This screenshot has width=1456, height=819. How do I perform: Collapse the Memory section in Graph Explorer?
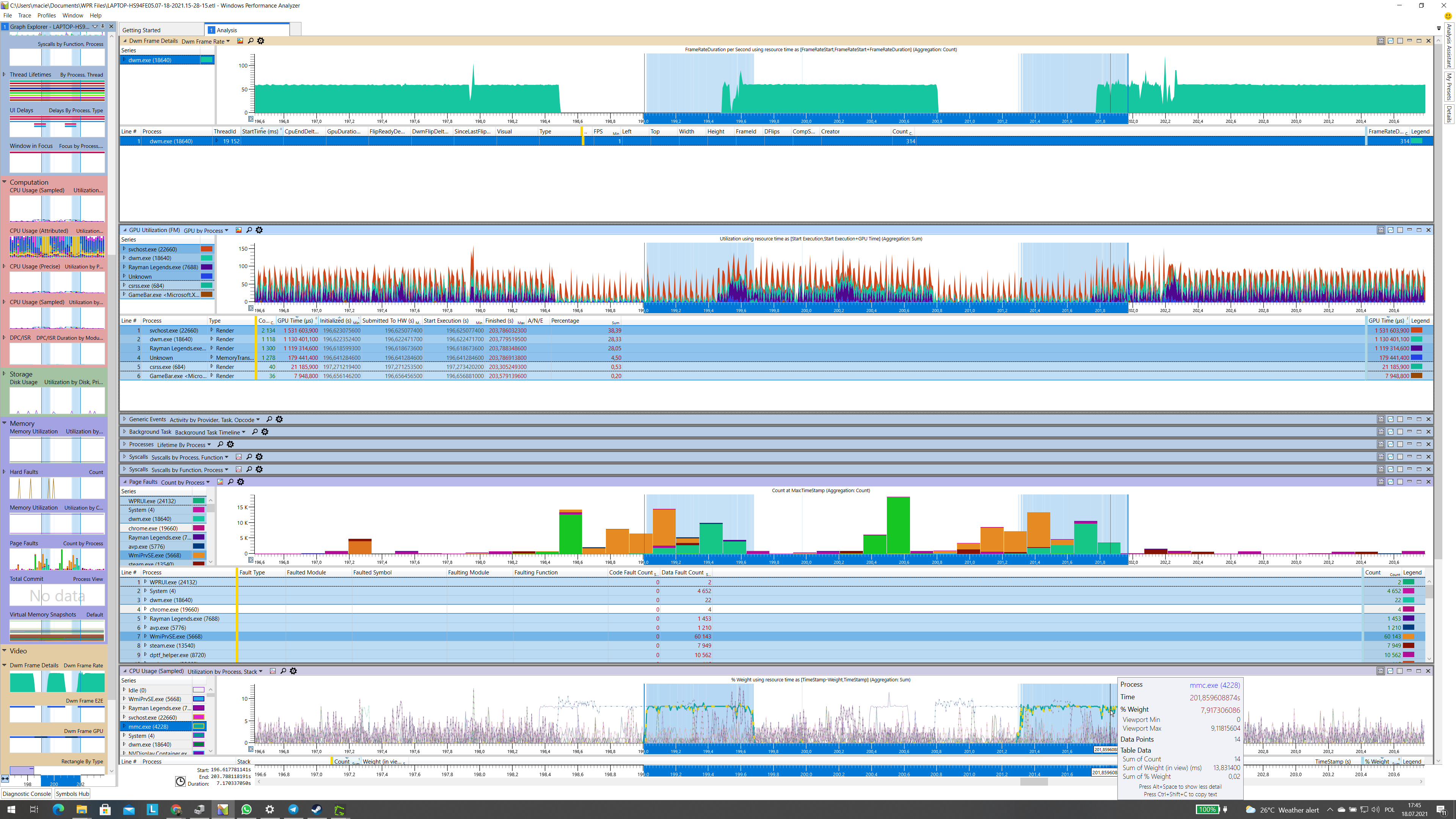click(x=5, y=424)
